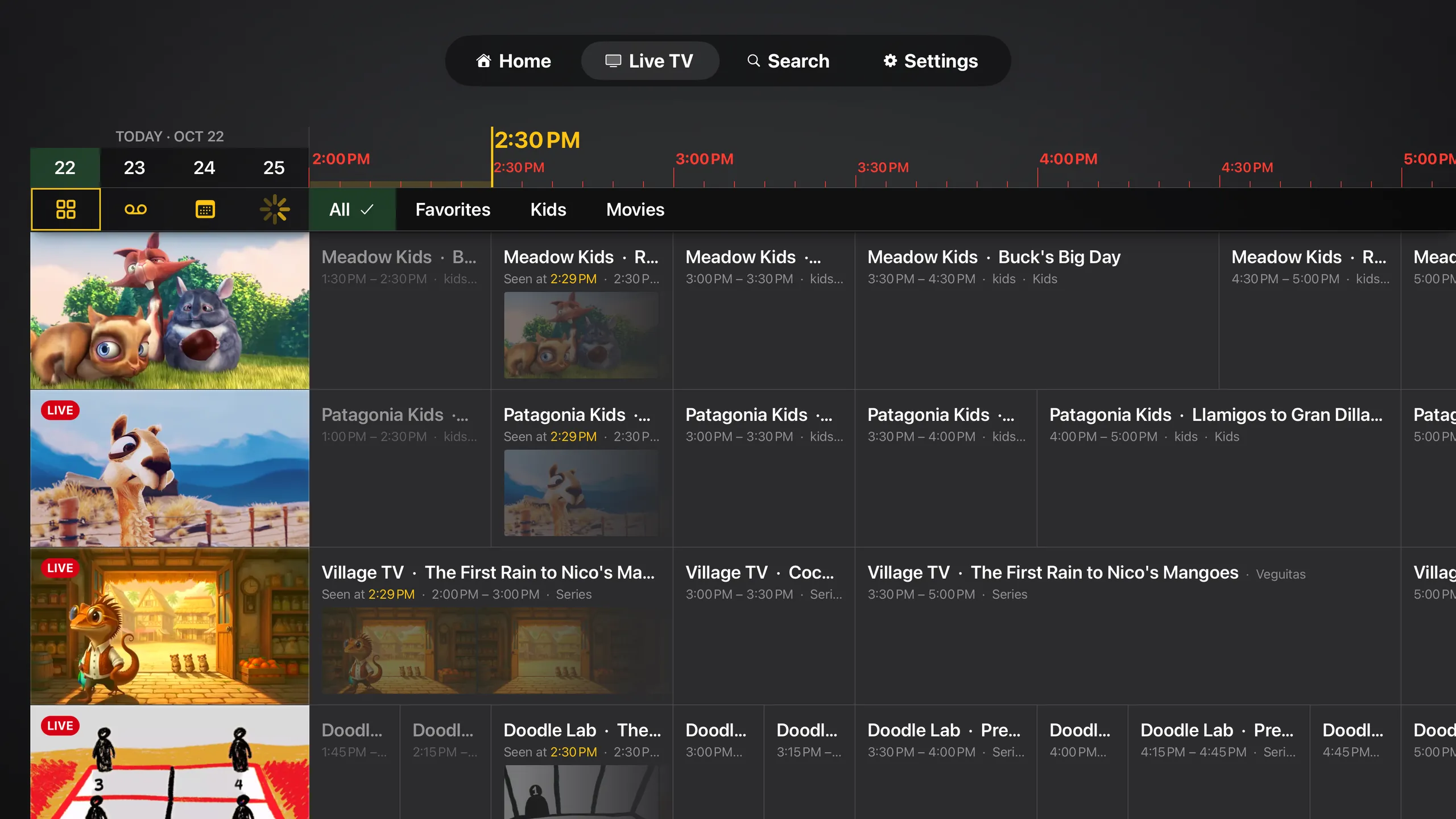
Task: Select date 24 in the day picker
Action: 204,168
